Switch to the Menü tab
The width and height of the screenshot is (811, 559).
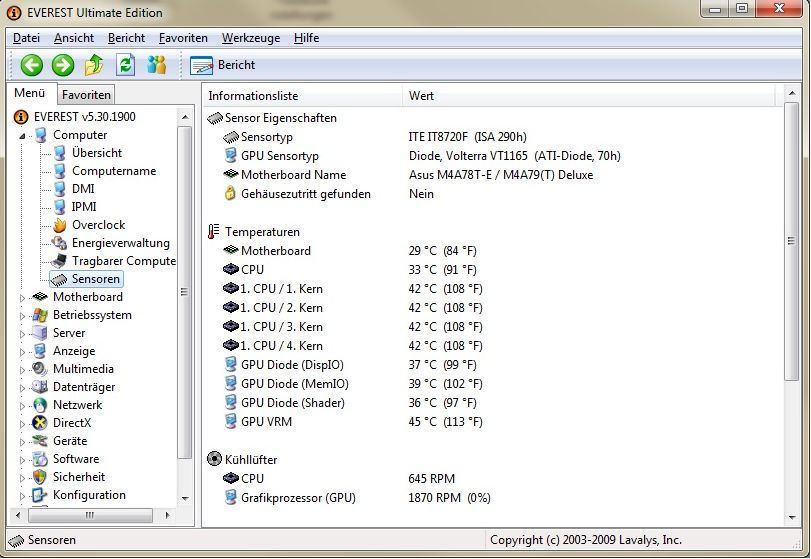tap(29, 93)
